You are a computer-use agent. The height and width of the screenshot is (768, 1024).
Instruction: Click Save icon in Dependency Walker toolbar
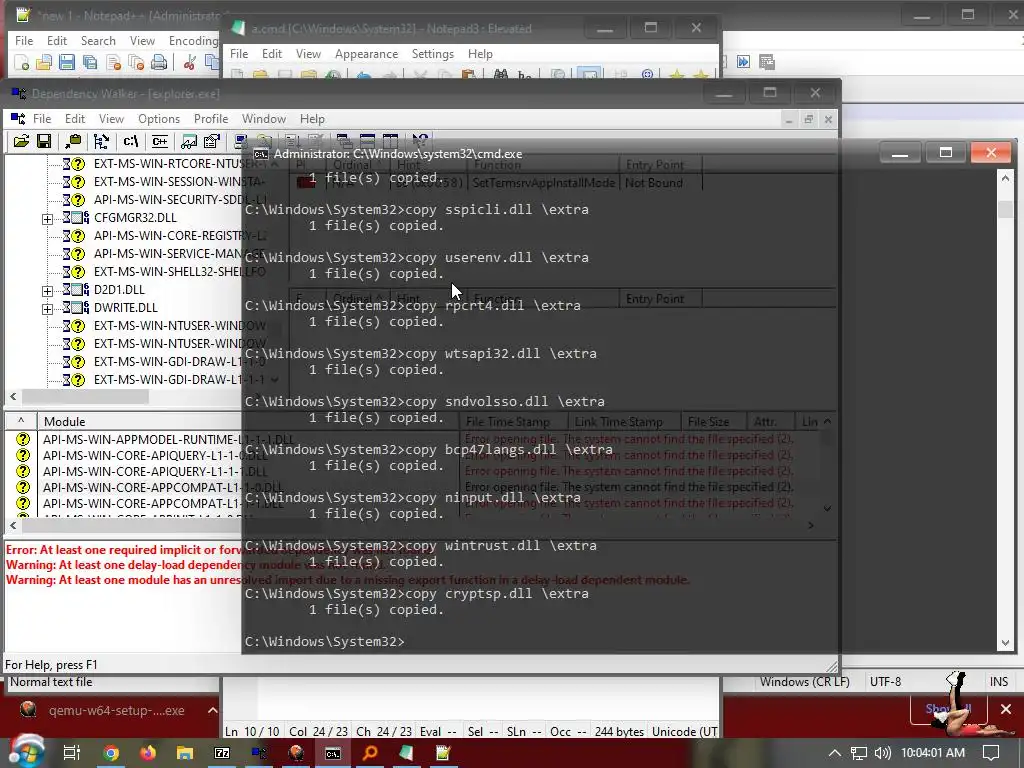[44, 141]
